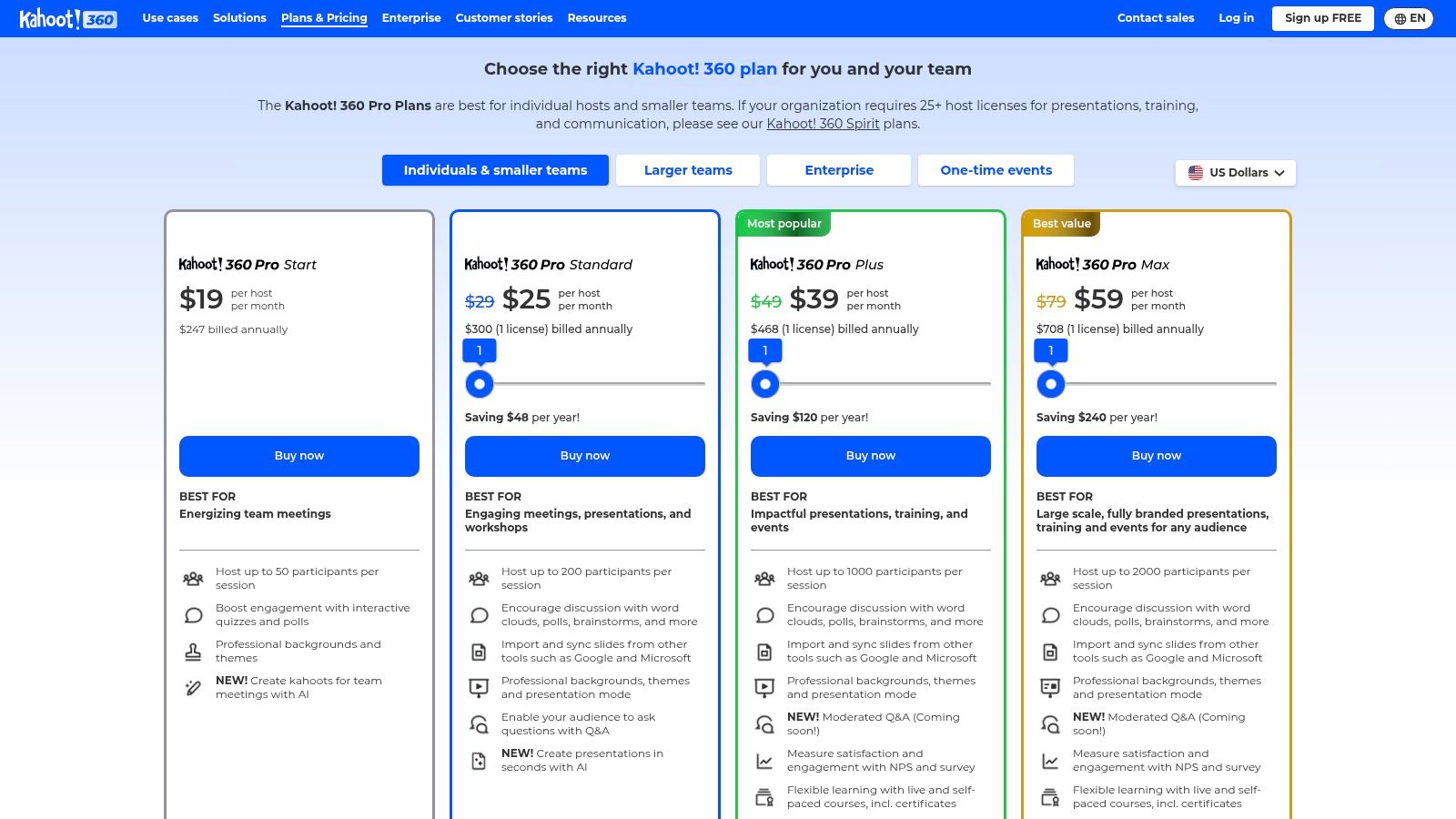Click the Kahoot! 360 Pro Max plan title
Viewport: 1456px width, 819px height.
(1103, 265)
